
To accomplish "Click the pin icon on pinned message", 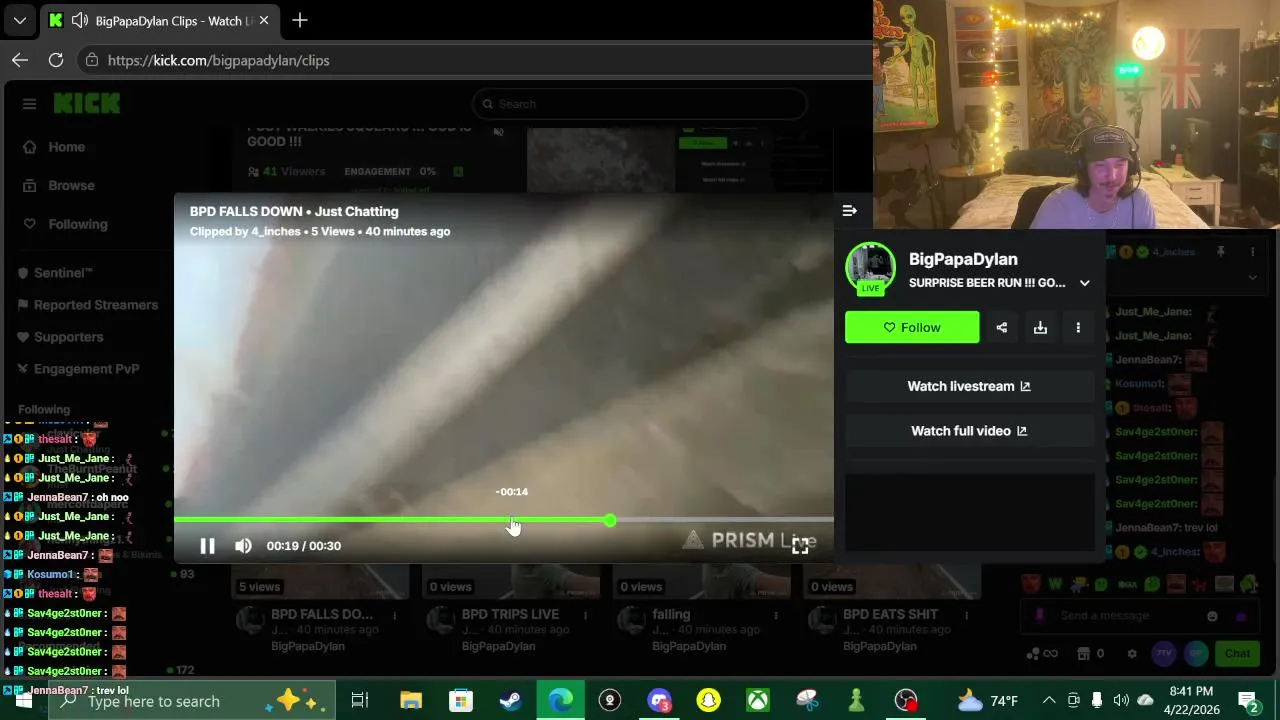I will click(1220, 252).
